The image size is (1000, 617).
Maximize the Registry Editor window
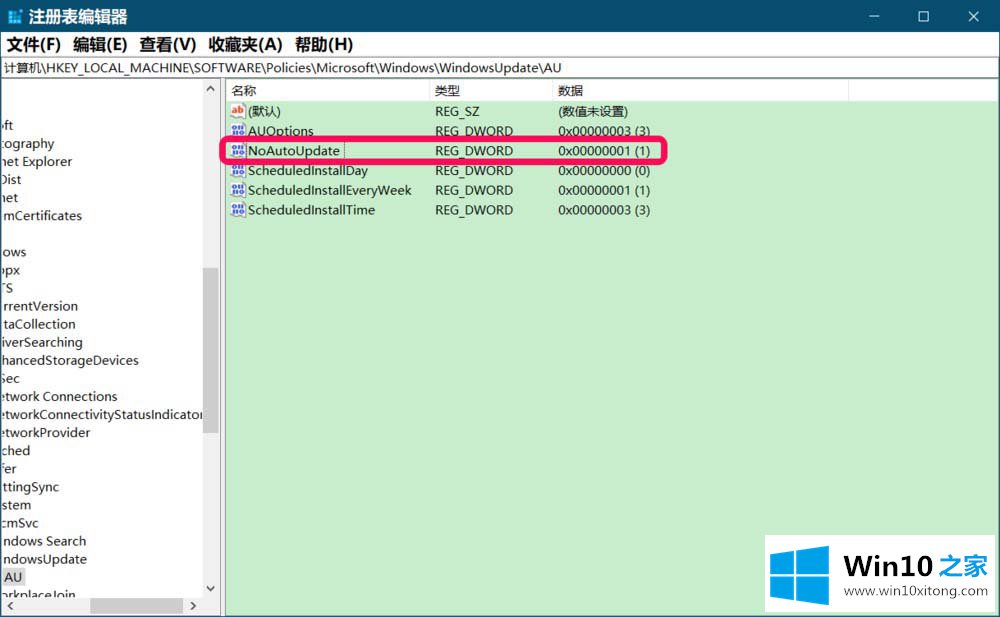(x=923, y=16)
